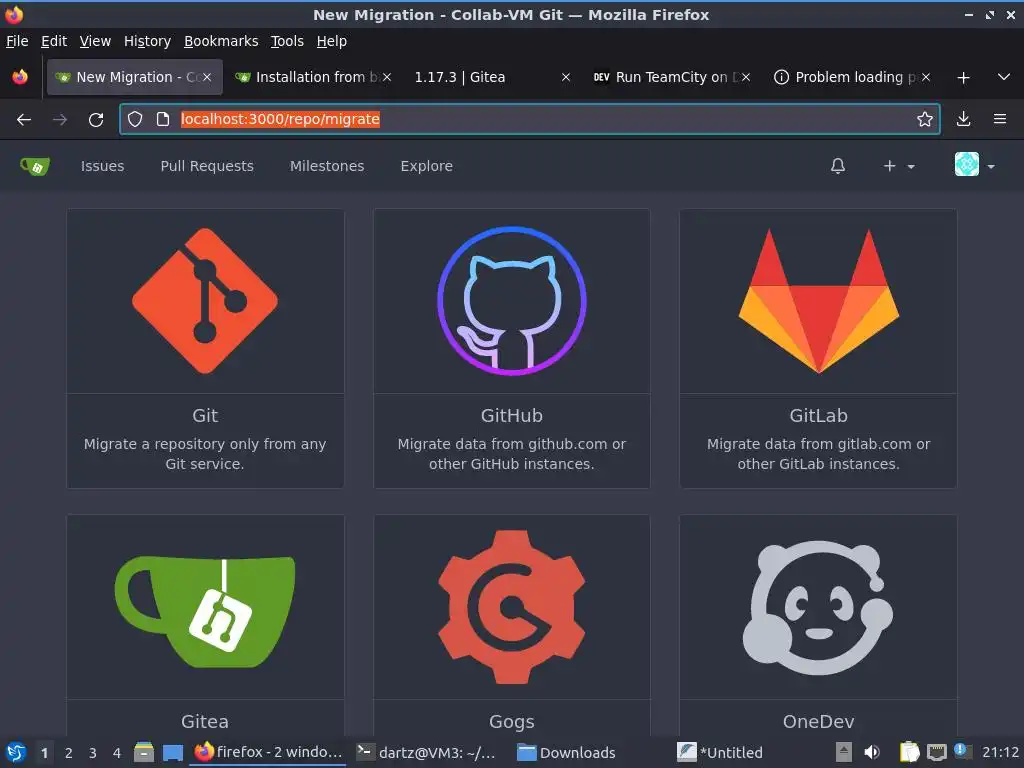This screenshot has height=768, width=1024.
Task: Open the Downloads arrow panel in toolbar
Action: click(963, 119)
